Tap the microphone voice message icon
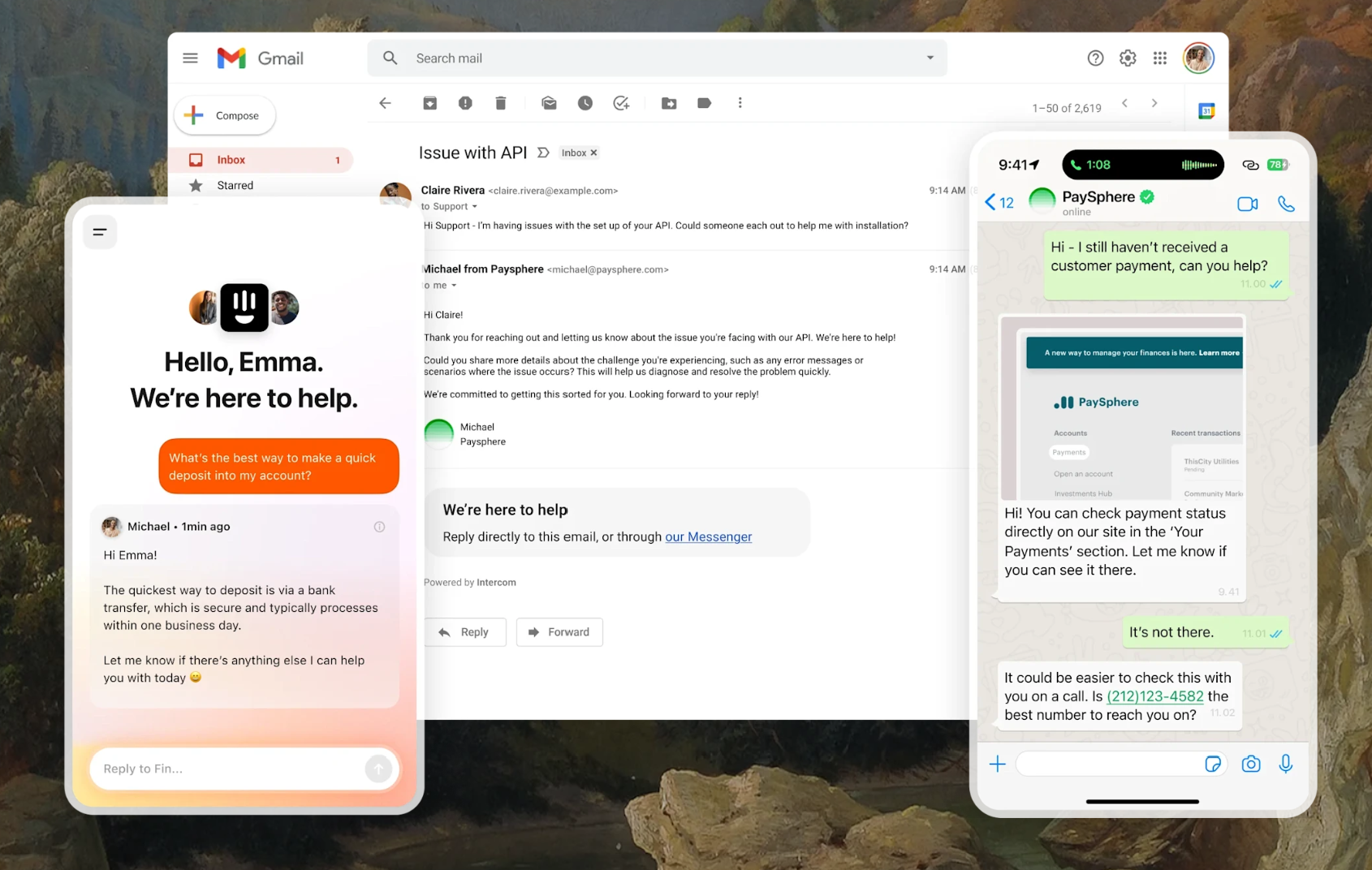The image size is (1372, 870). pyautogui.click(x=1285, y=764)
